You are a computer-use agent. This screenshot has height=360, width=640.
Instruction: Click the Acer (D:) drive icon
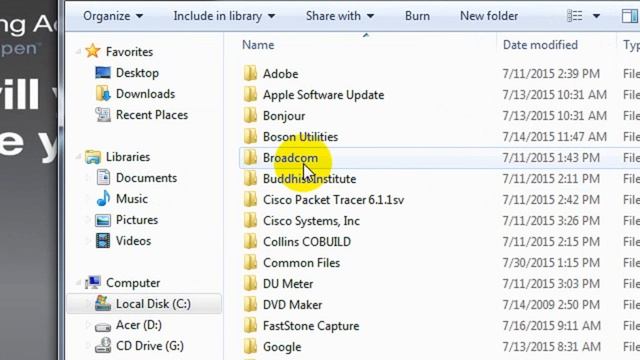(103, 326)
